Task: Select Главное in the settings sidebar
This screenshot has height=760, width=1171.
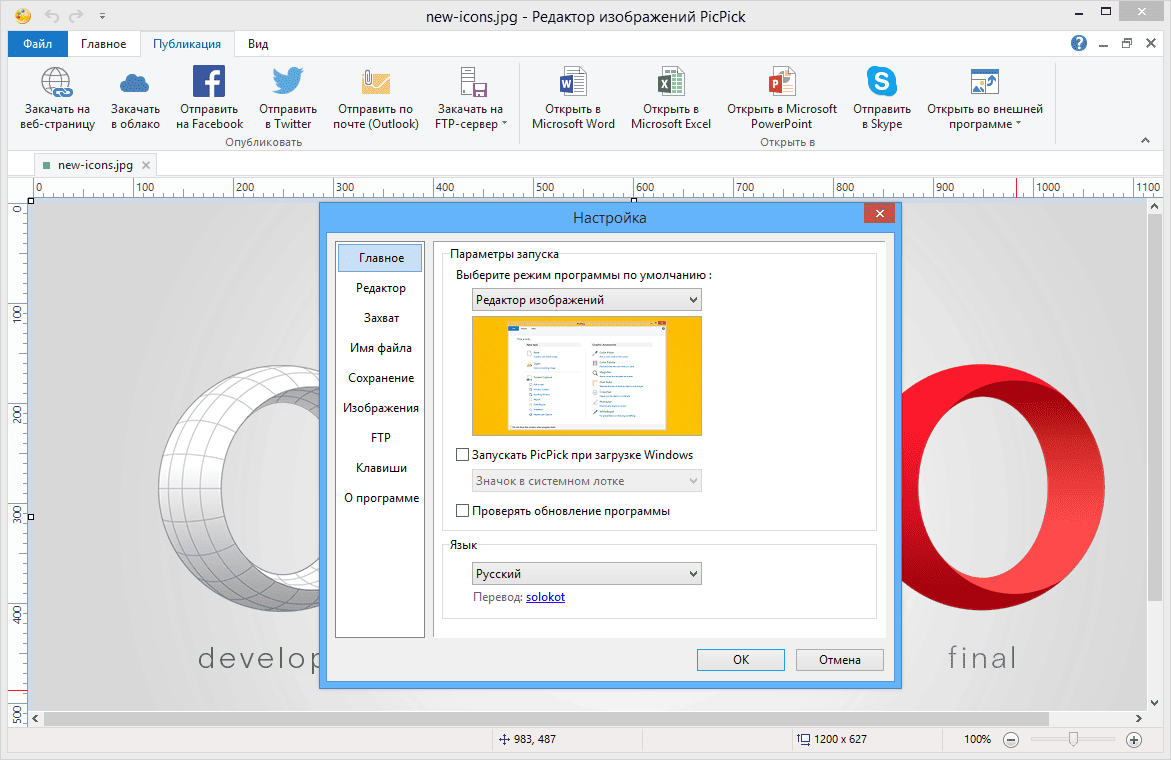Action: coord(381,258)
